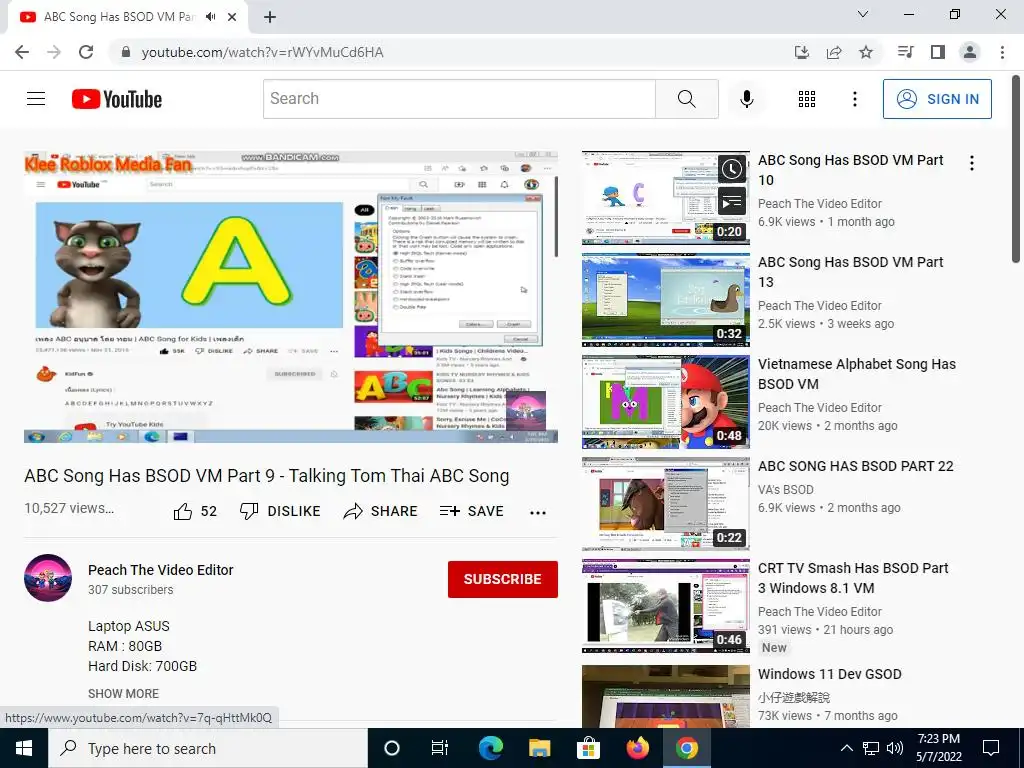This screenshot has height=768, width=1024.
Task: Open the volume control in tray
Action: [895, 748]
